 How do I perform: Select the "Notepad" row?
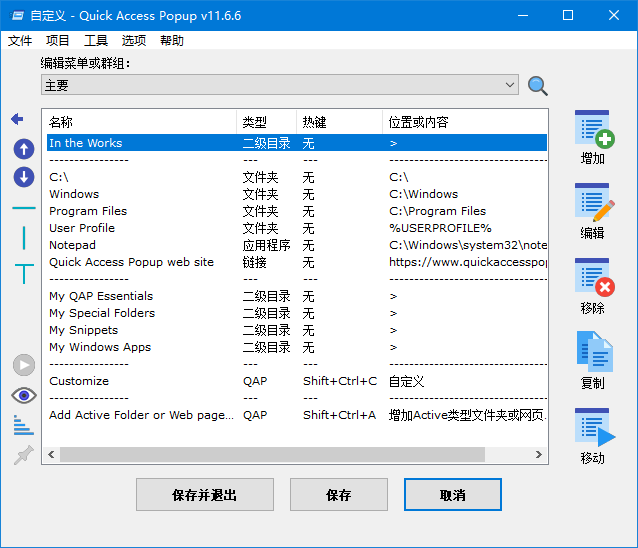[x=297, y=245]
